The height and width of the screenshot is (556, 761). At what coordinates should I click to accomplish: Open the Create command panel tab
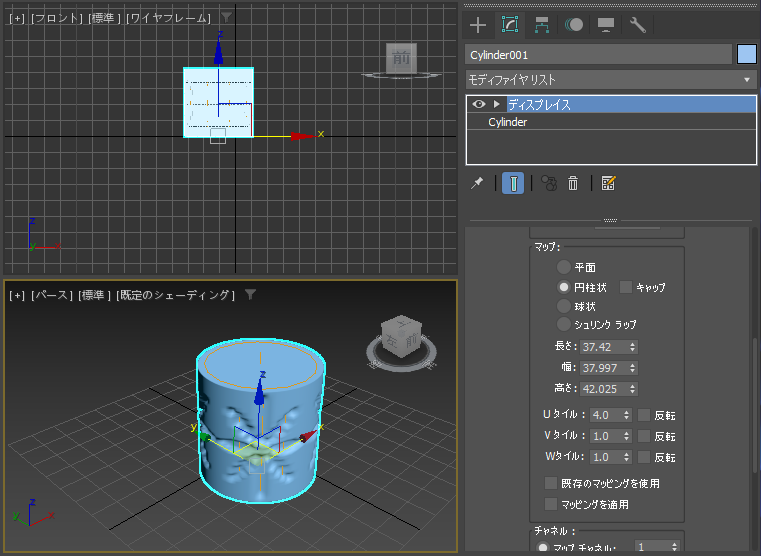click(478, 25)
